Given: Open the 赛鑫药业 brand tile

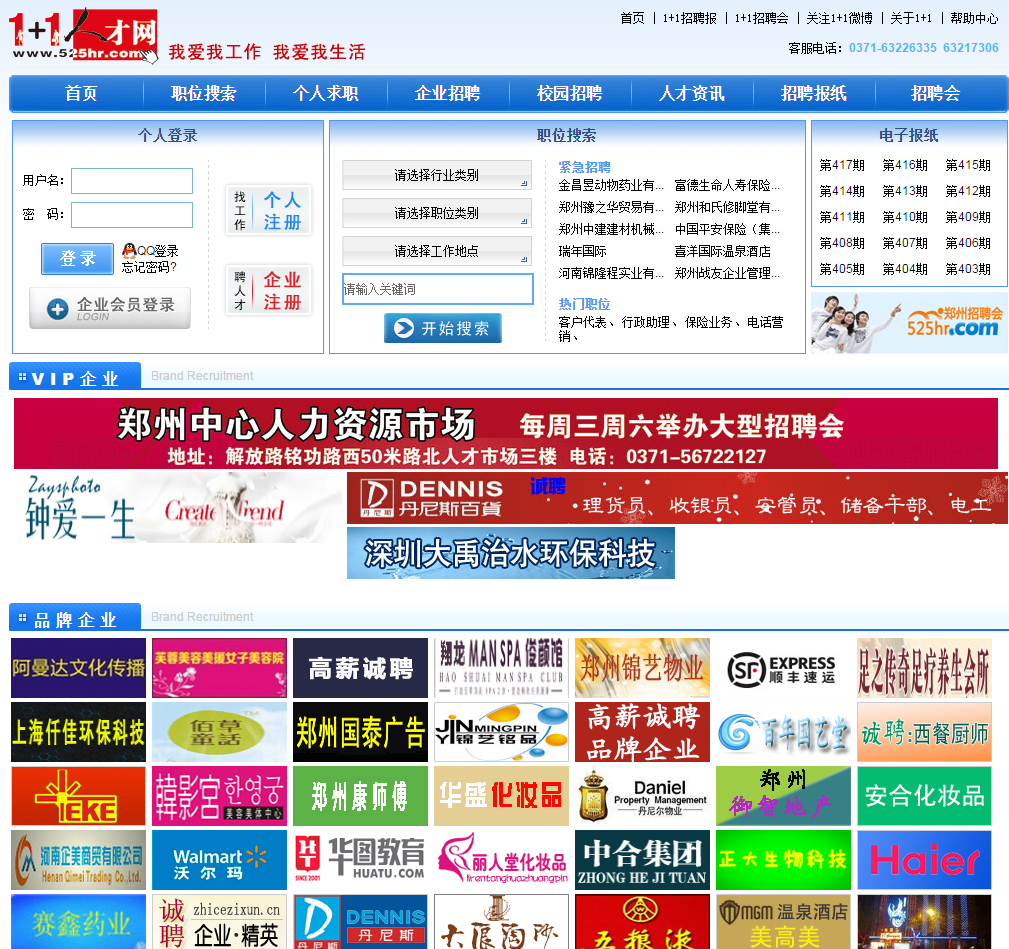Looking at the screenshot, I should (x=79, y=921).
